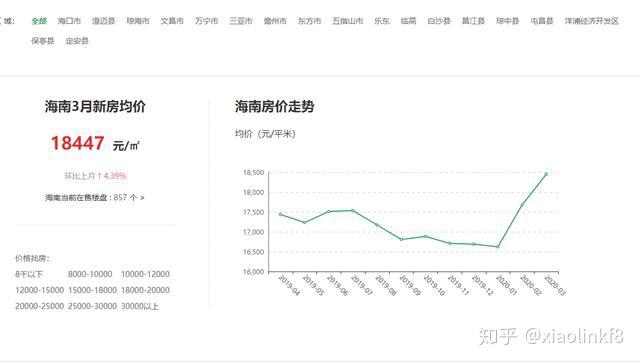Choose 三亚市 in the region list
This screenshot has width=640, height=362.
click(241, 21)
